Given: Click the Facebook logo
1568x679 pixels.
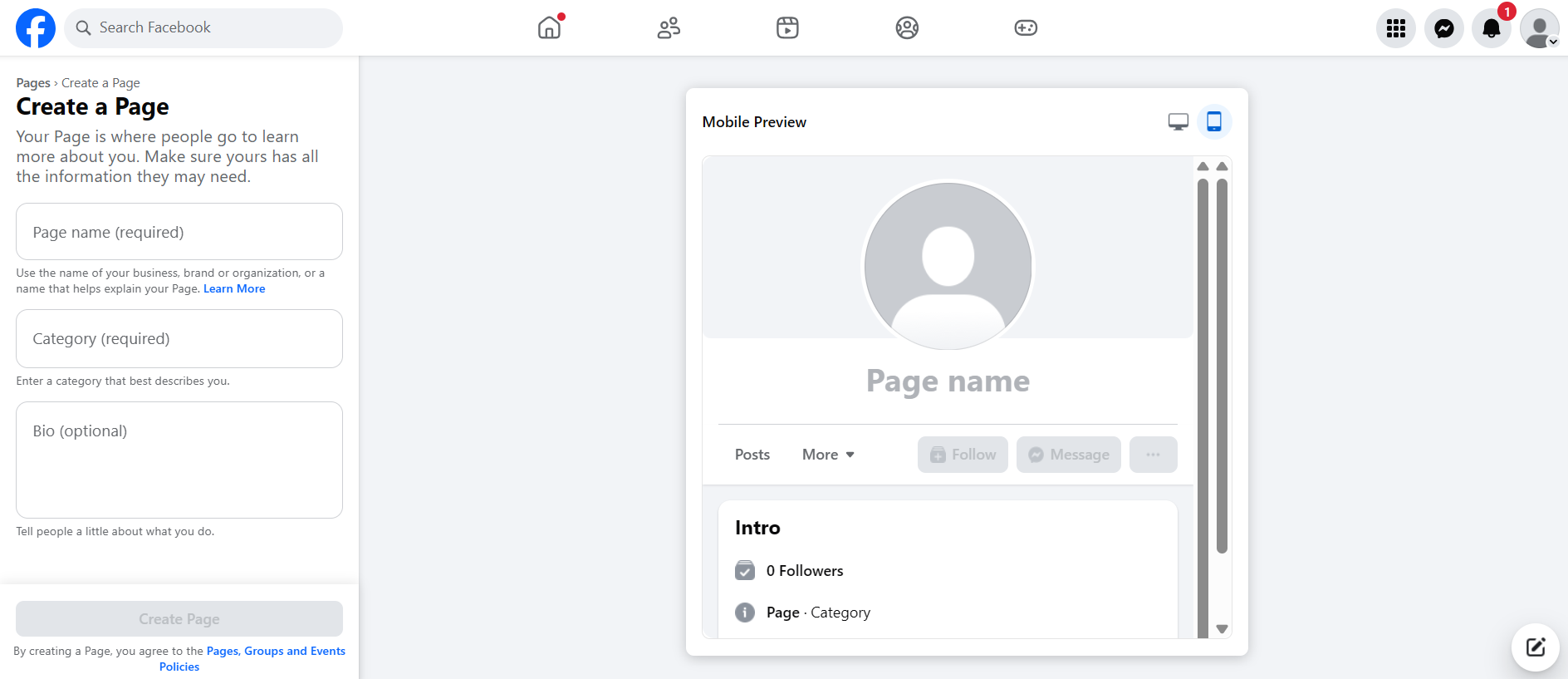Looking at the screenshot, I should click(36, 28).
